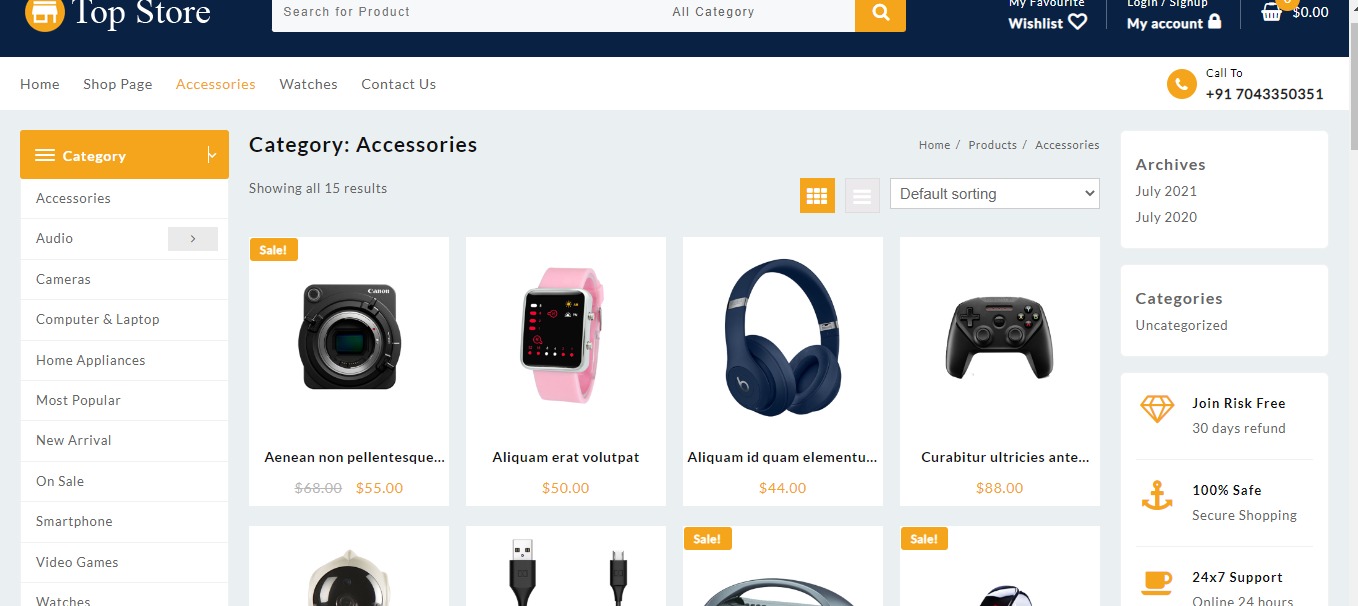Select Computer & Laptop category
The height and width of the screenshot is (606, 1358).
98,319
